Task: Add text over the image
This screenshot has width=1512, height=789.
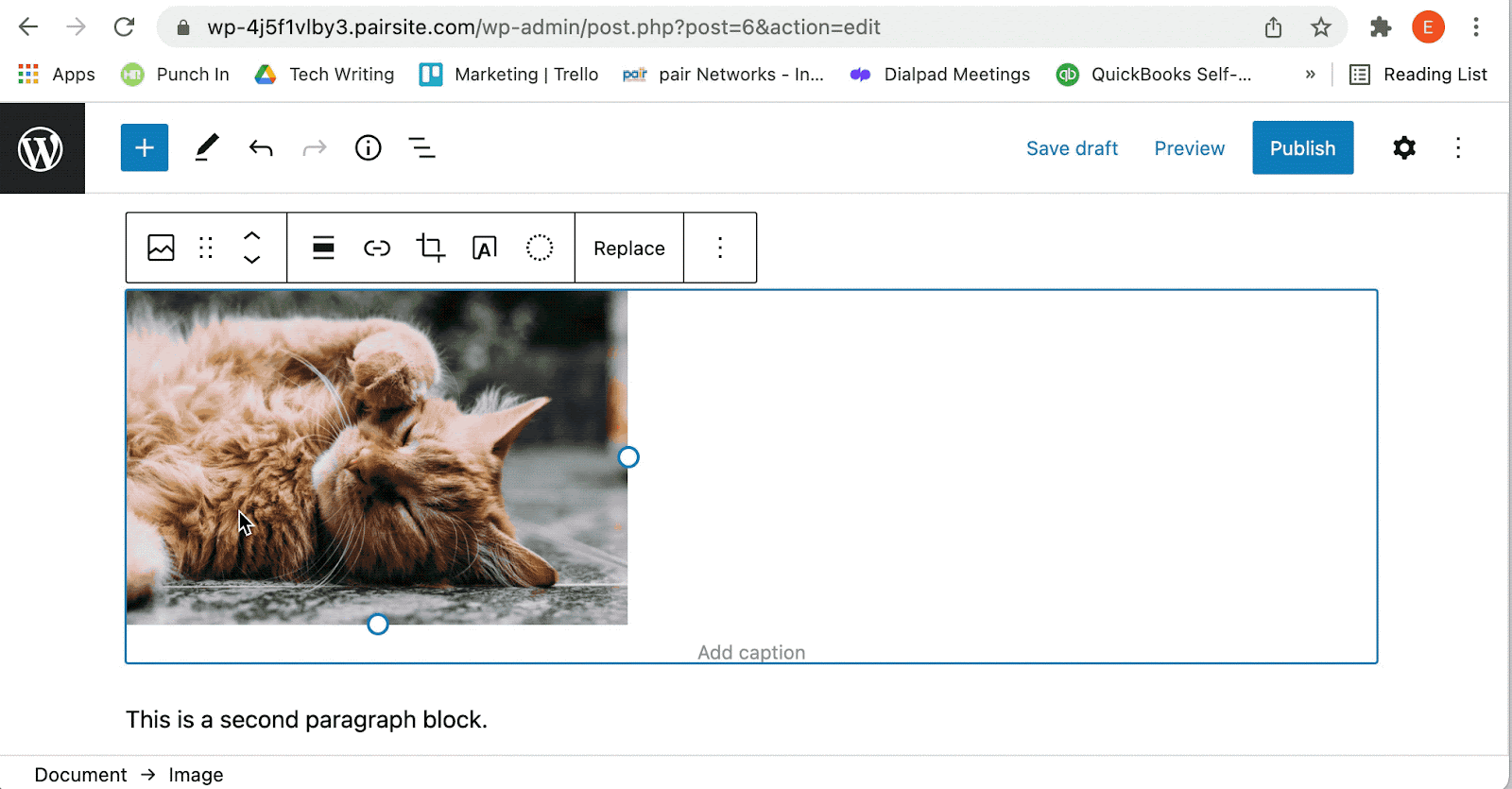Action: [485, 248]
